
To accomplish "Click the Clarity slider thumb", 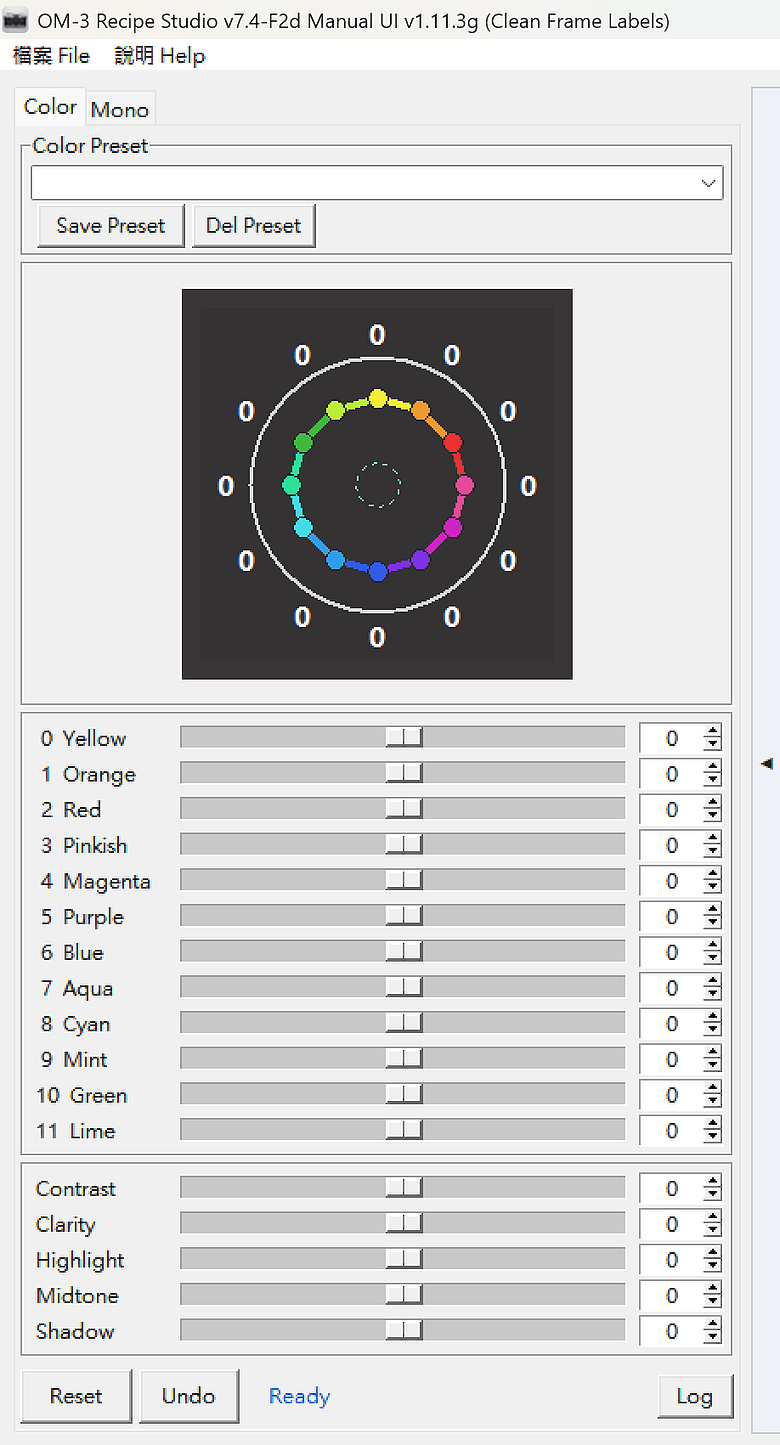I will coord(404,1224).
